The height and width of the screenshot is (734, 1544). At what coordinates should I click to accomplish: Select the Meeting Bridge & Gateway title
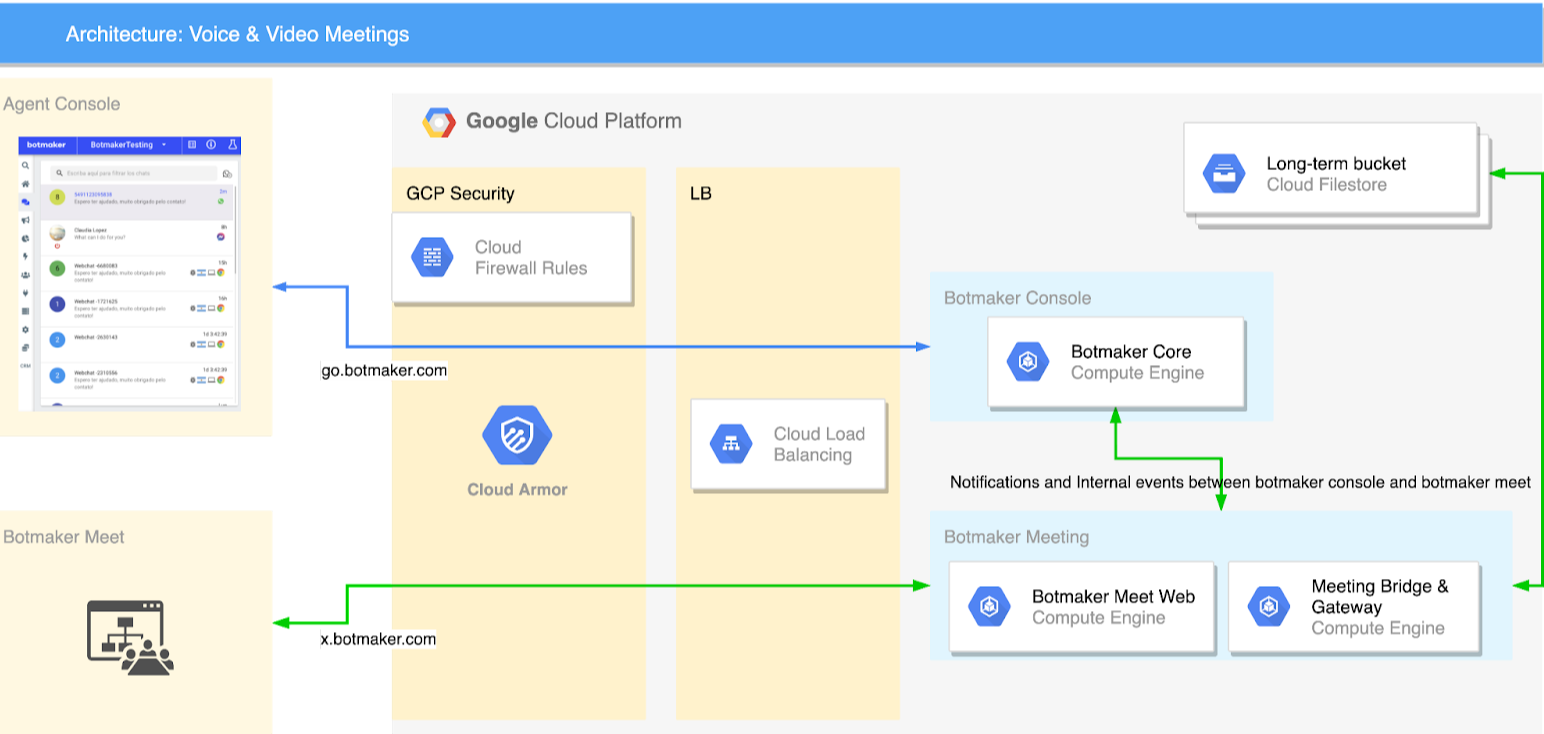point(1380,597)
